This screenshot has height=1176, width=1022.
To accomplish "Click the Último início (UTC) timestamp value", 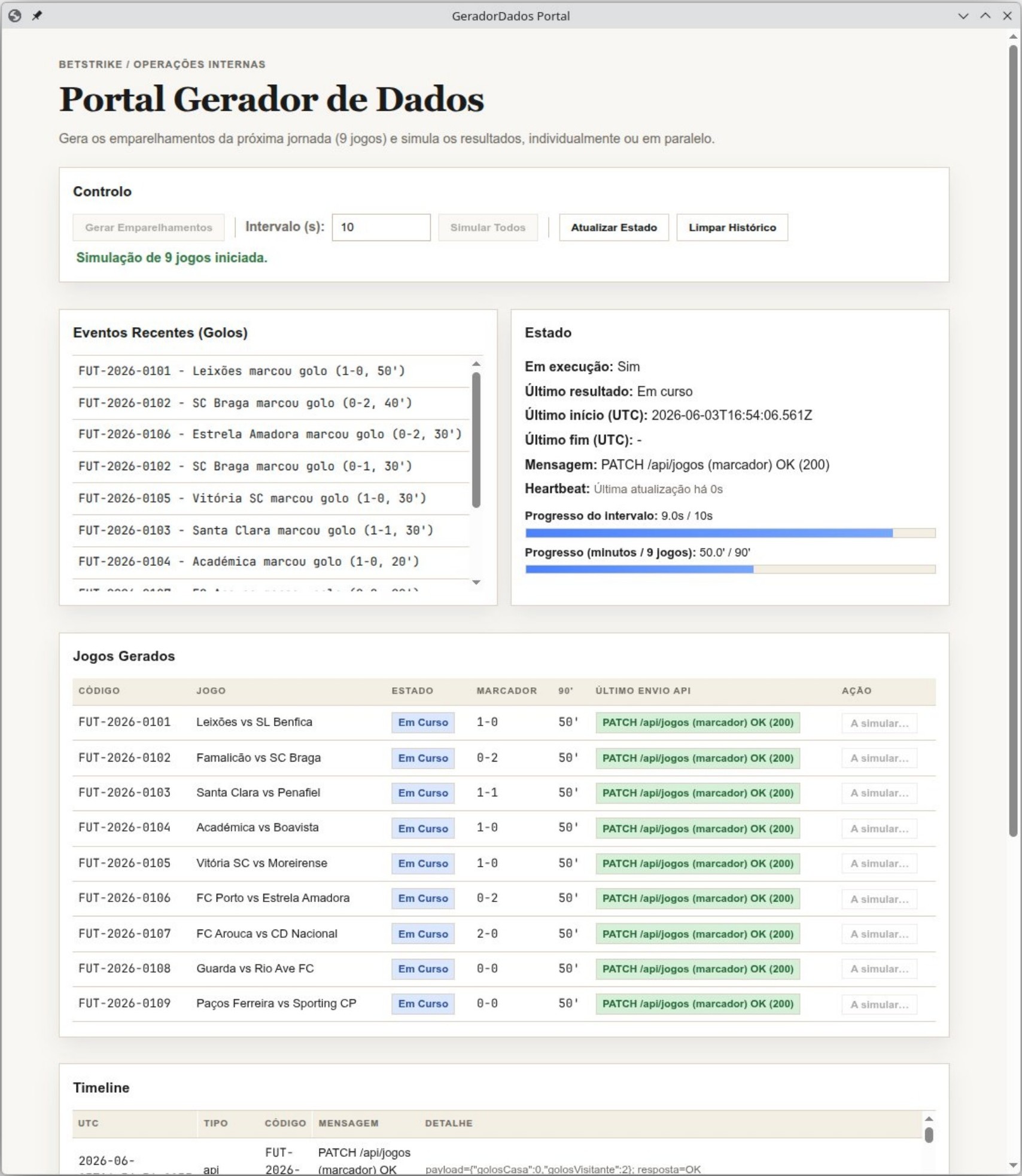I will click(732, 415).
